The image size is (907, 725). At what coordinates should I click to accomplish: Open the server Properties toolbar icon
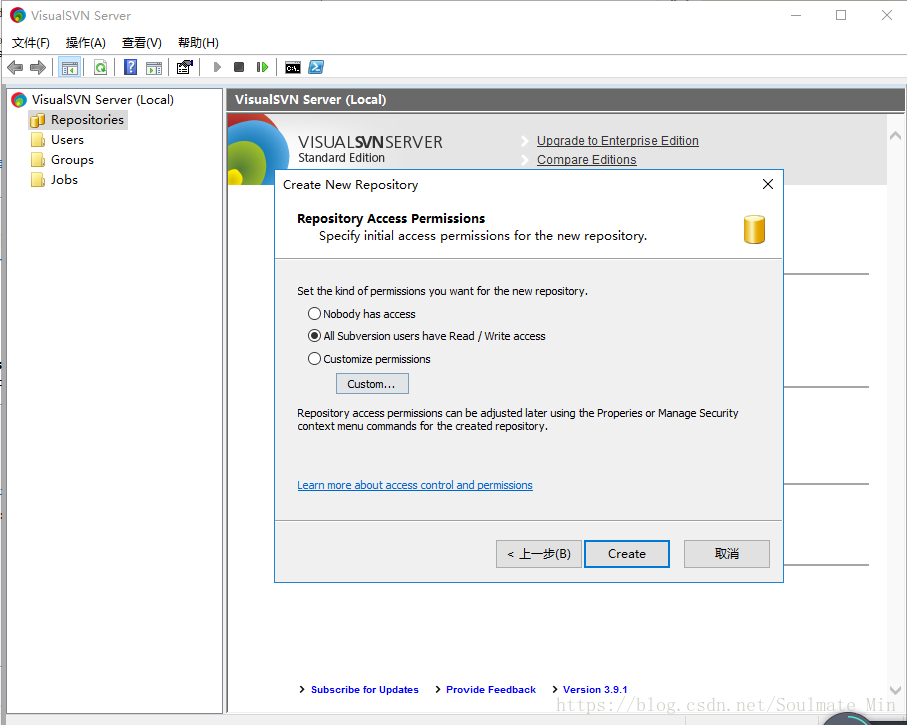185,67
